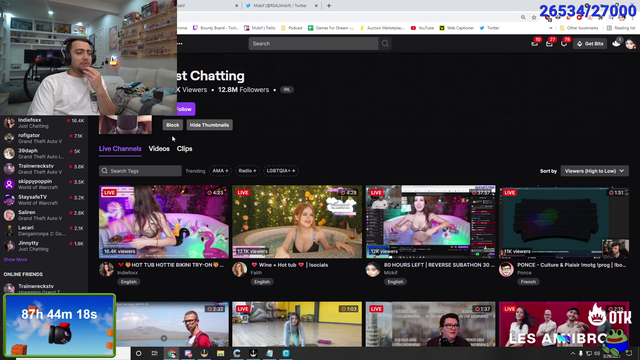Open Lacari channel in sidebar

[x=44, y=231]
